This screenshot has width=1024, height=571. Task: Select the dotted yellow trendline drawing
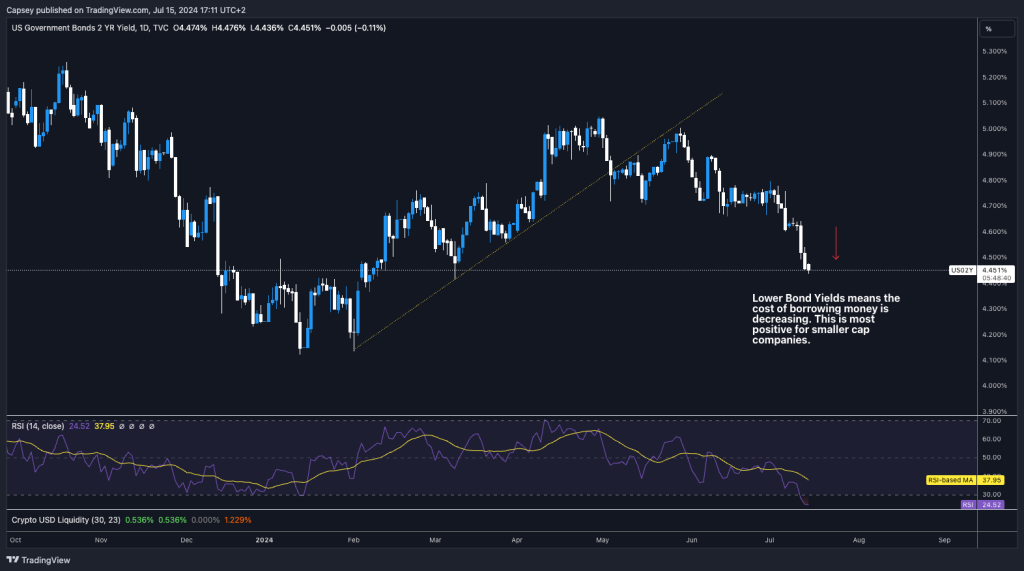coord(540,222)
